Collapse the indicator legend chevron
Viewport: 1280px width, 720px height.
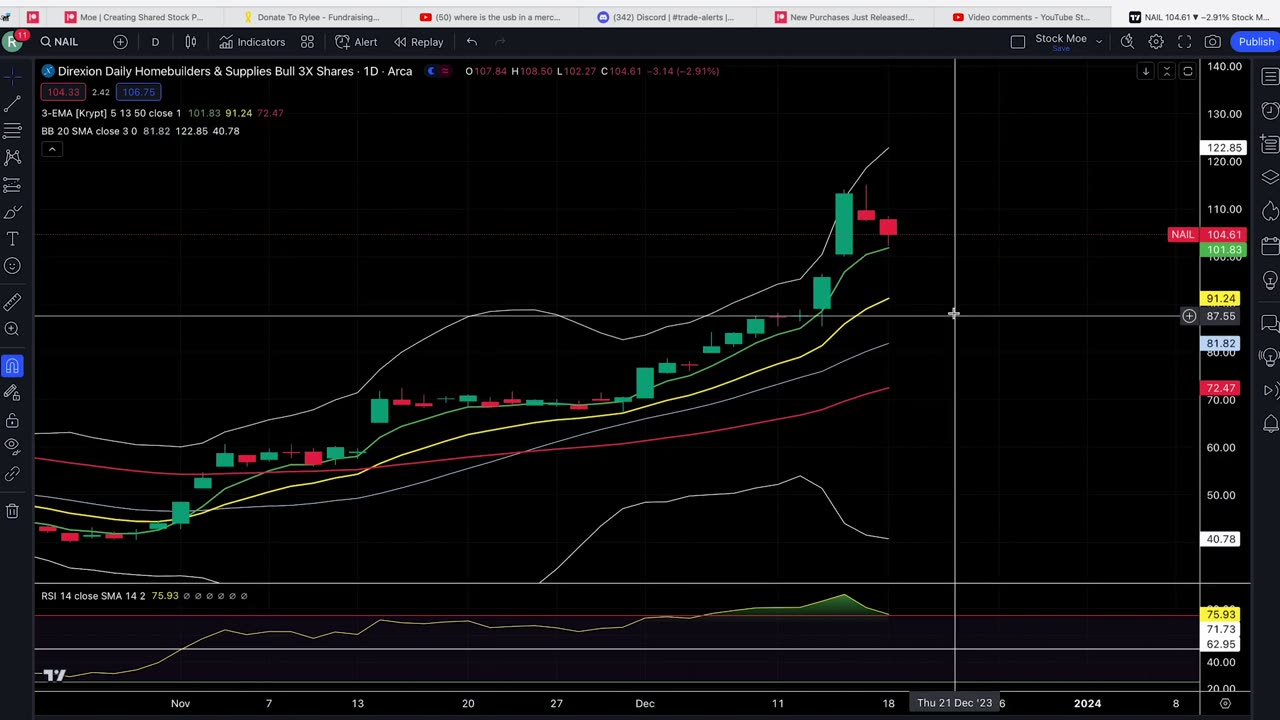tap(52, 149)
